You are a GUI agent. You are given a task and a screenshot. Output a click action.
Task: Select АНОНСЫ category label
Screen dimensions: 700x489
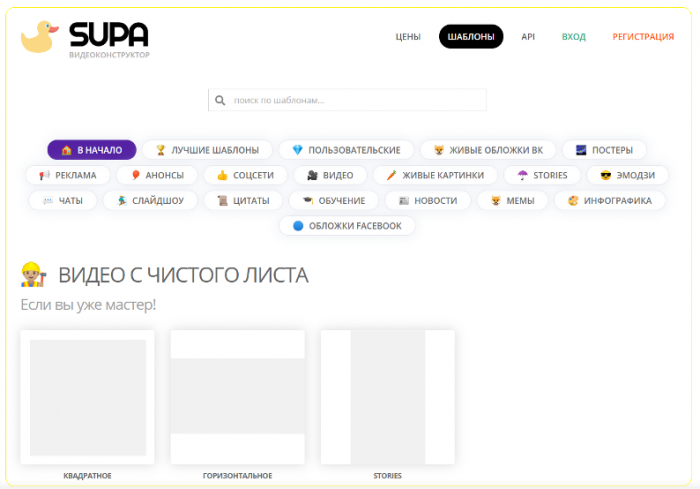point(165,175)
